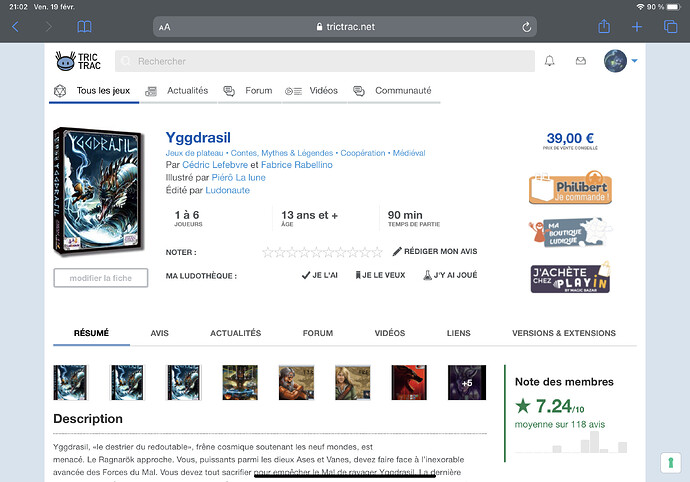Viewport: 690px width, 482px height.
Task: Open the messages envelope icon
Action: [x=581, y=61]
